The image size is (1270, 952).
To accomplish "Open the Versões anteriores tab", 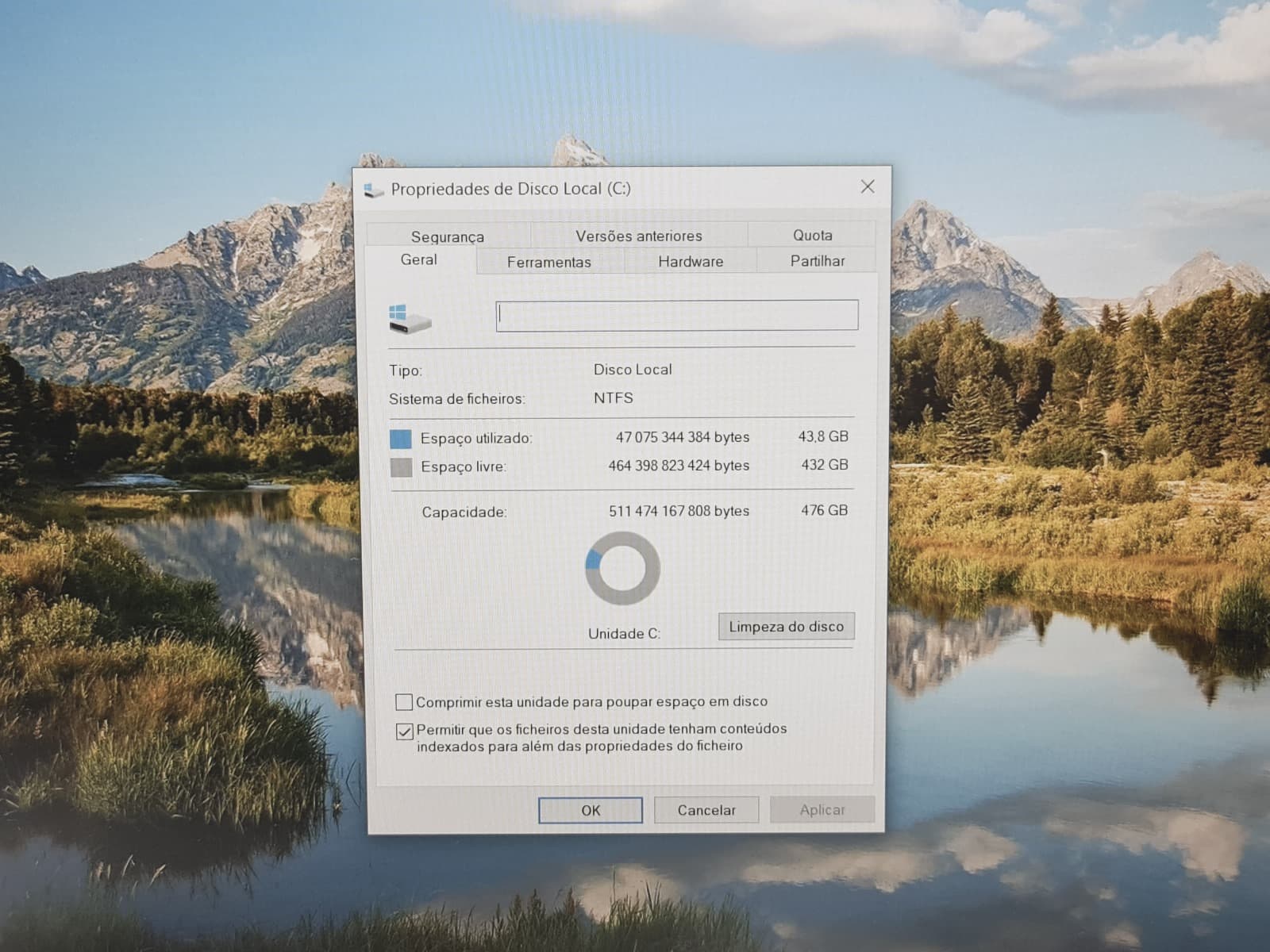I will (639, 235).
